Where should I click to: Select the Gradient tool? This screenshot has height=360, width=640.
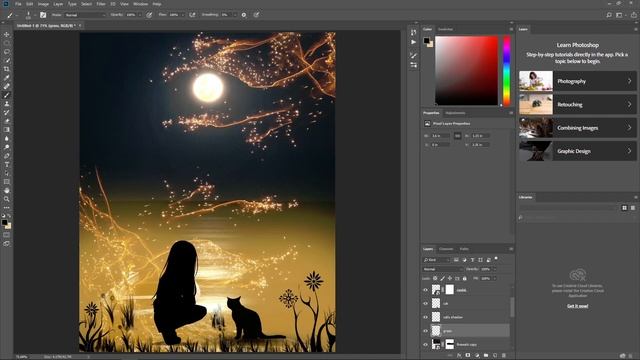pyautogui.click(x=7, y=130)
